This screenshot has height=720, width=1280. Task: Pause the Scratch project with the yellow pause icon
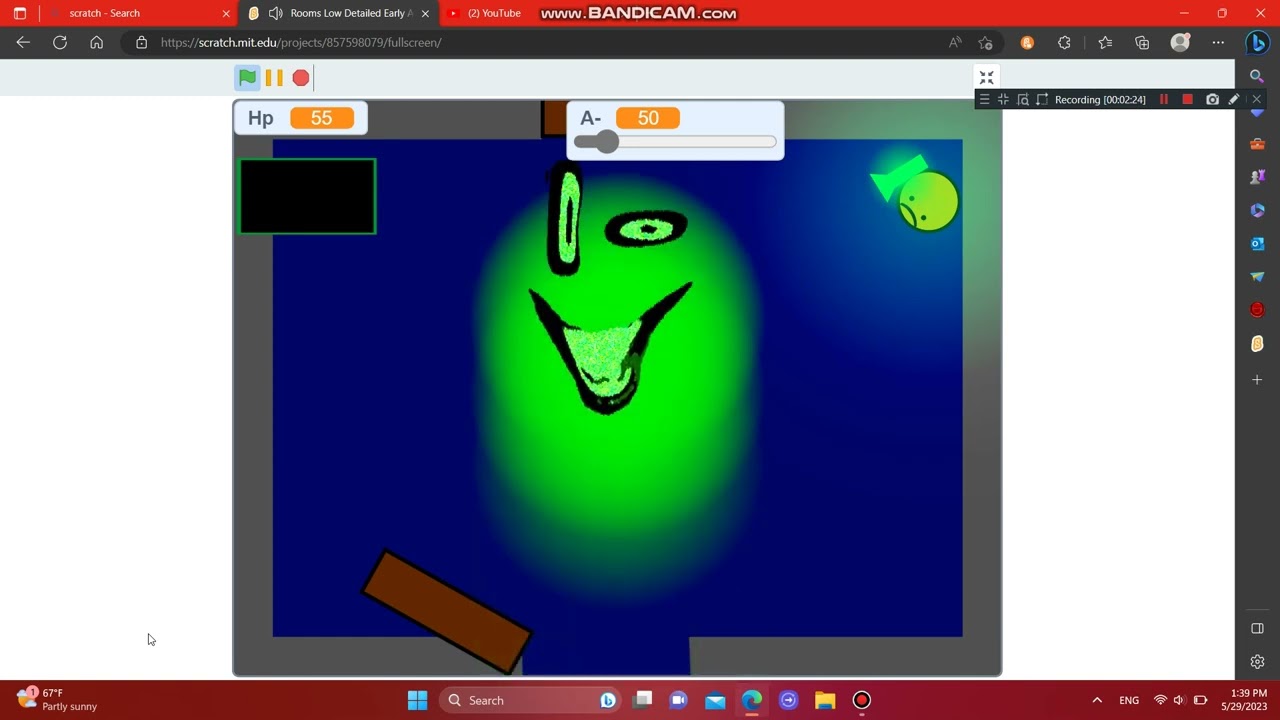point(274,78)
